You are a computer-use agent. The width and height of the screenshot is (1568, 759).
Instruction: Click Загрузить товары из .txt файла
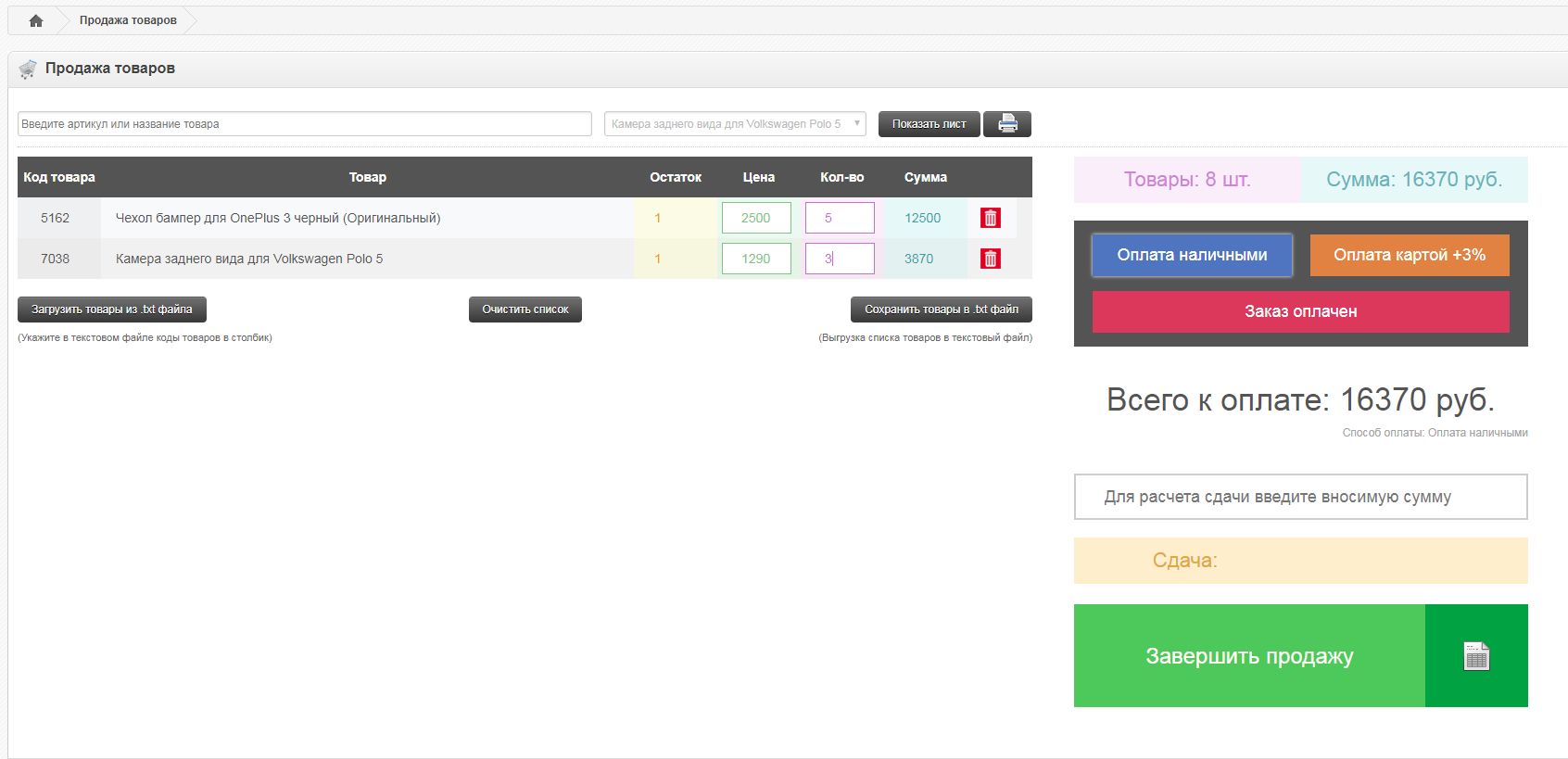point(112,310)
